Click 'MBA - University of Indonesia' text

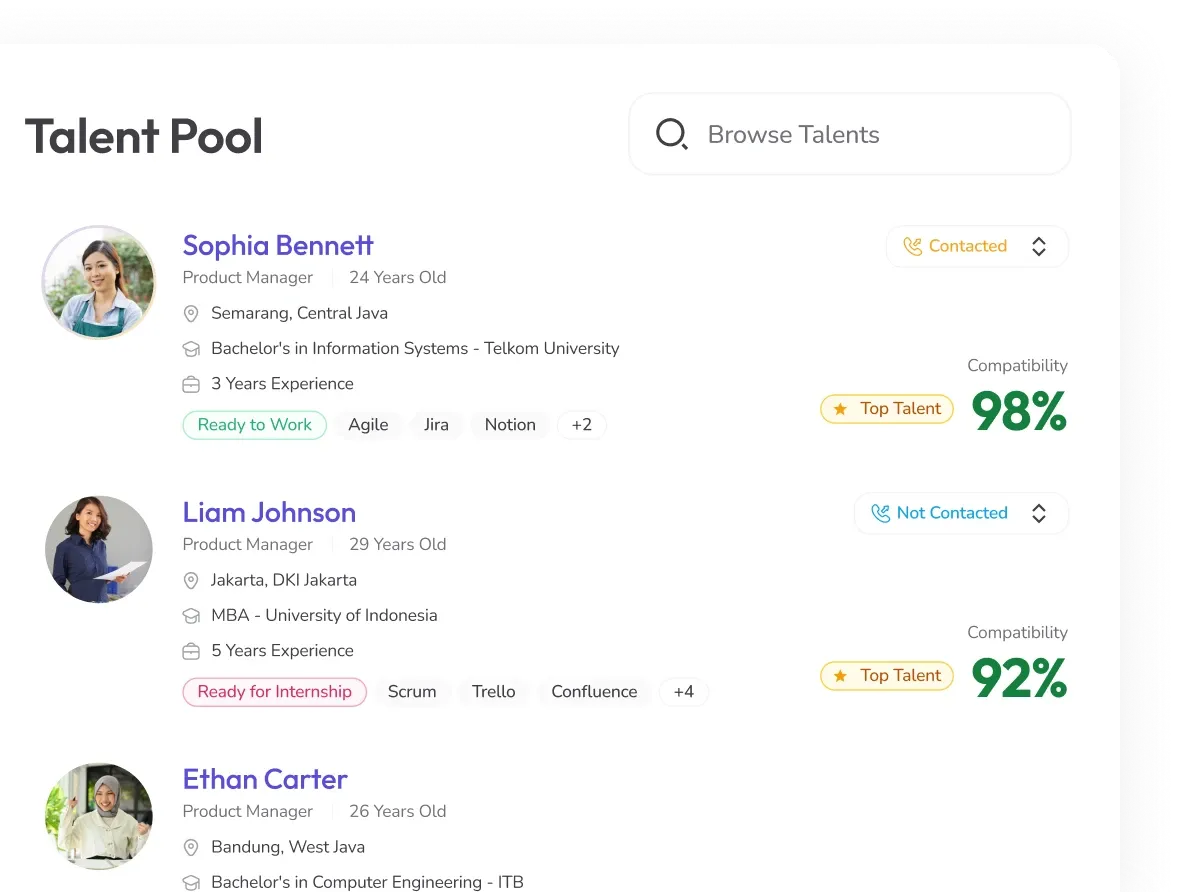(x=324, y=615)
